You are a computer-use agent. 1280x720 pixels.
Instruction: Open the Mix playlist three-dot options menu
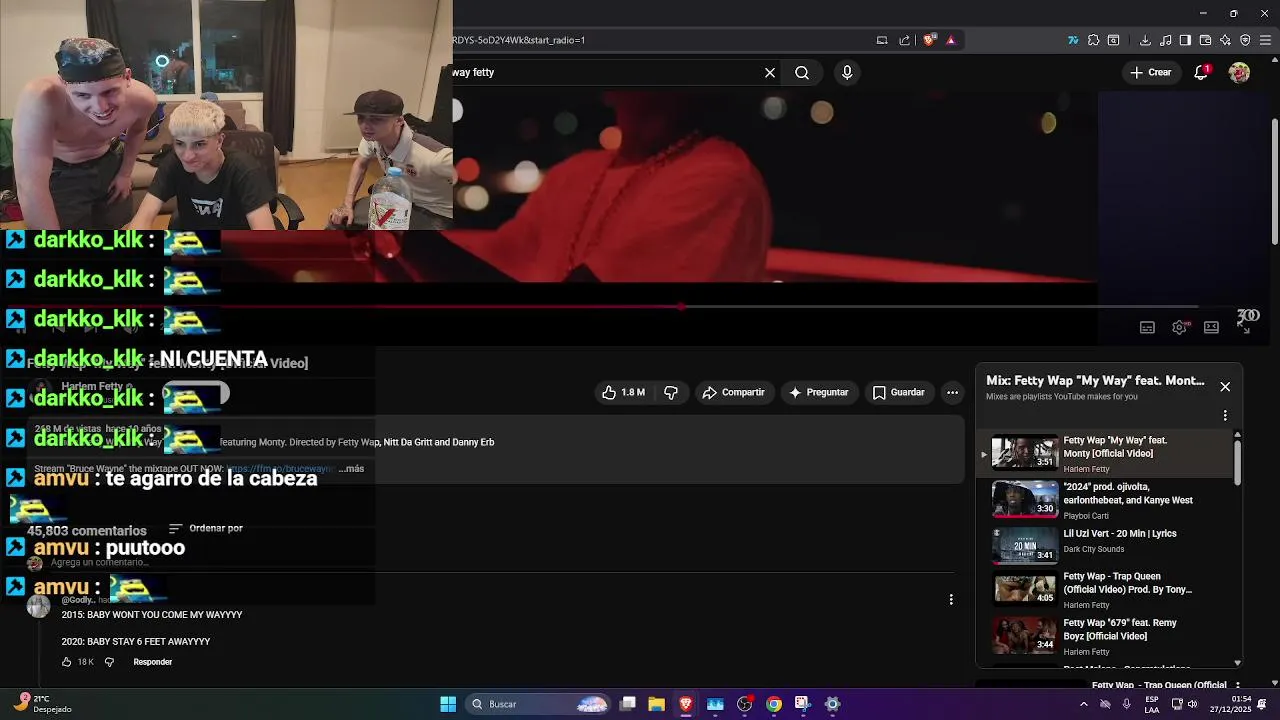click(1225, 415)
